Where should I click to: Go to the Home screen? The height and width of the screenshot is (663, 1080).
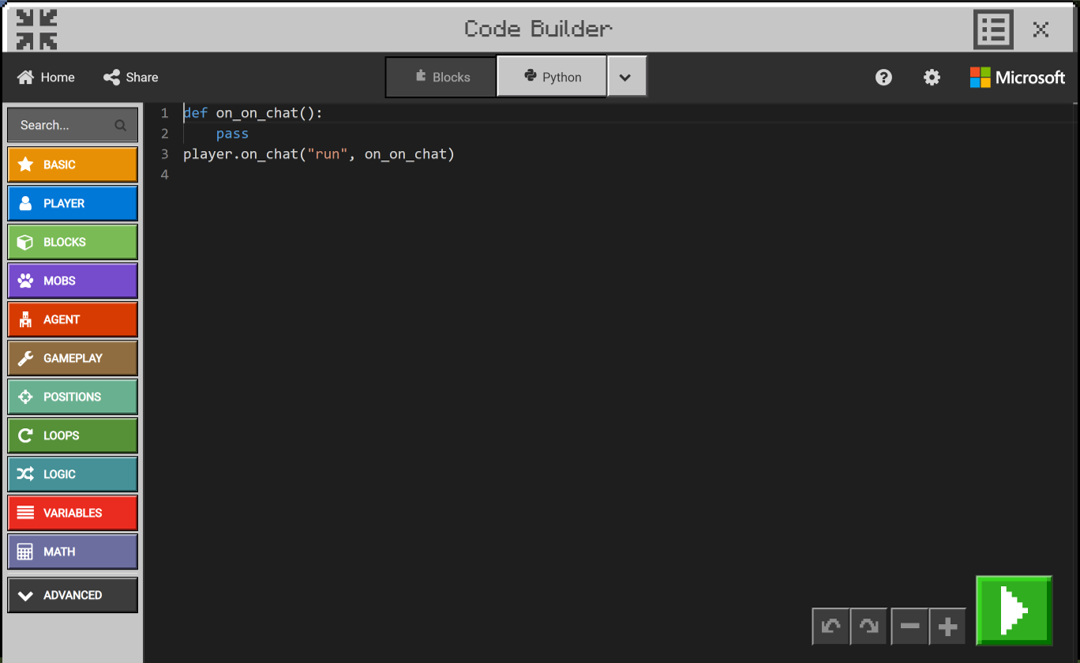[x=45, y=77]
